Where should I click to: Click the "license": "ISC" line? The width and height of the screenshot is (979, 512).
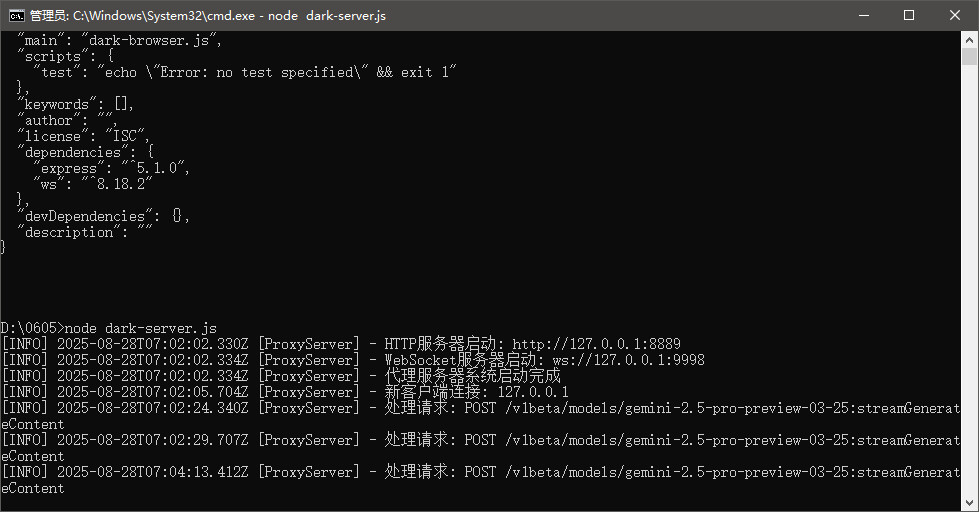pyautogui.click(x=82, y=136)
